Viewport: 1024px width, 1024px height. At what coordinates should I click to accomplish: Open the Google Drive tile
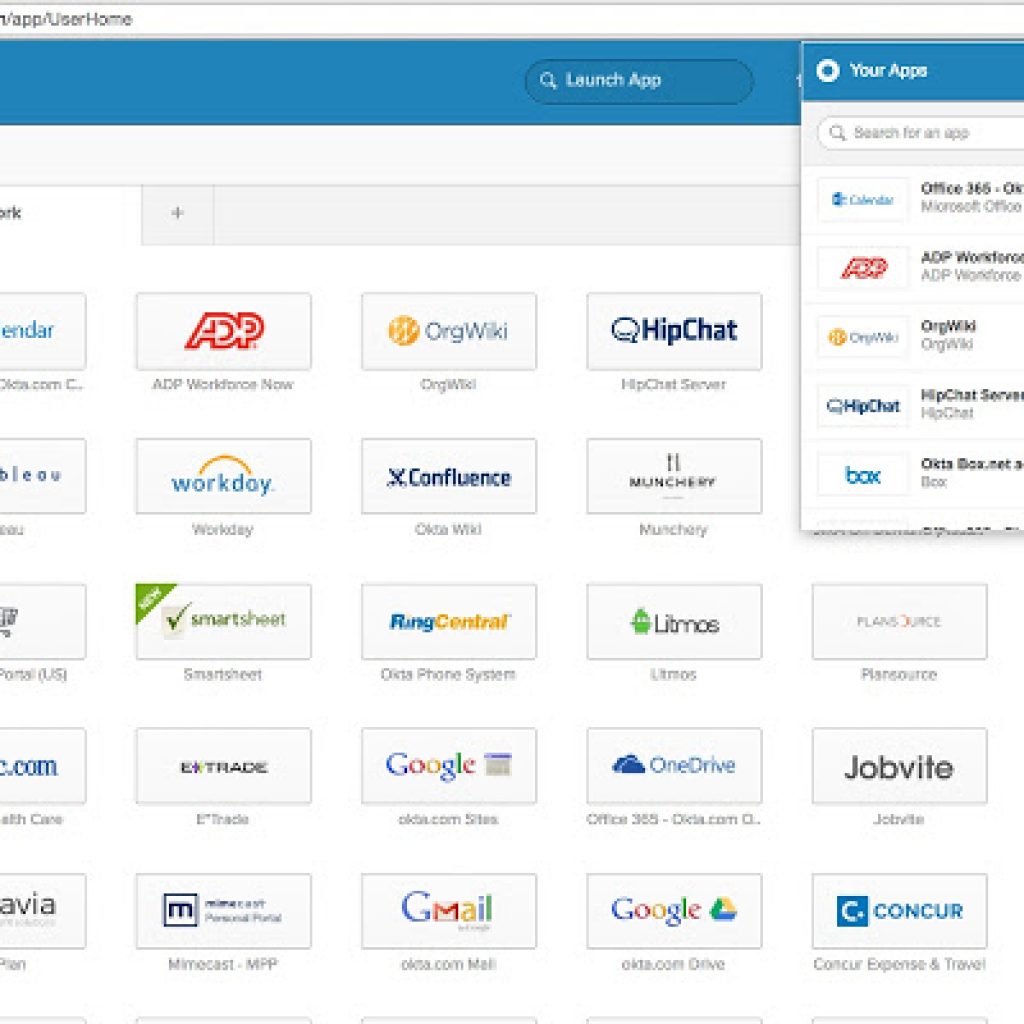pos(673,911)
